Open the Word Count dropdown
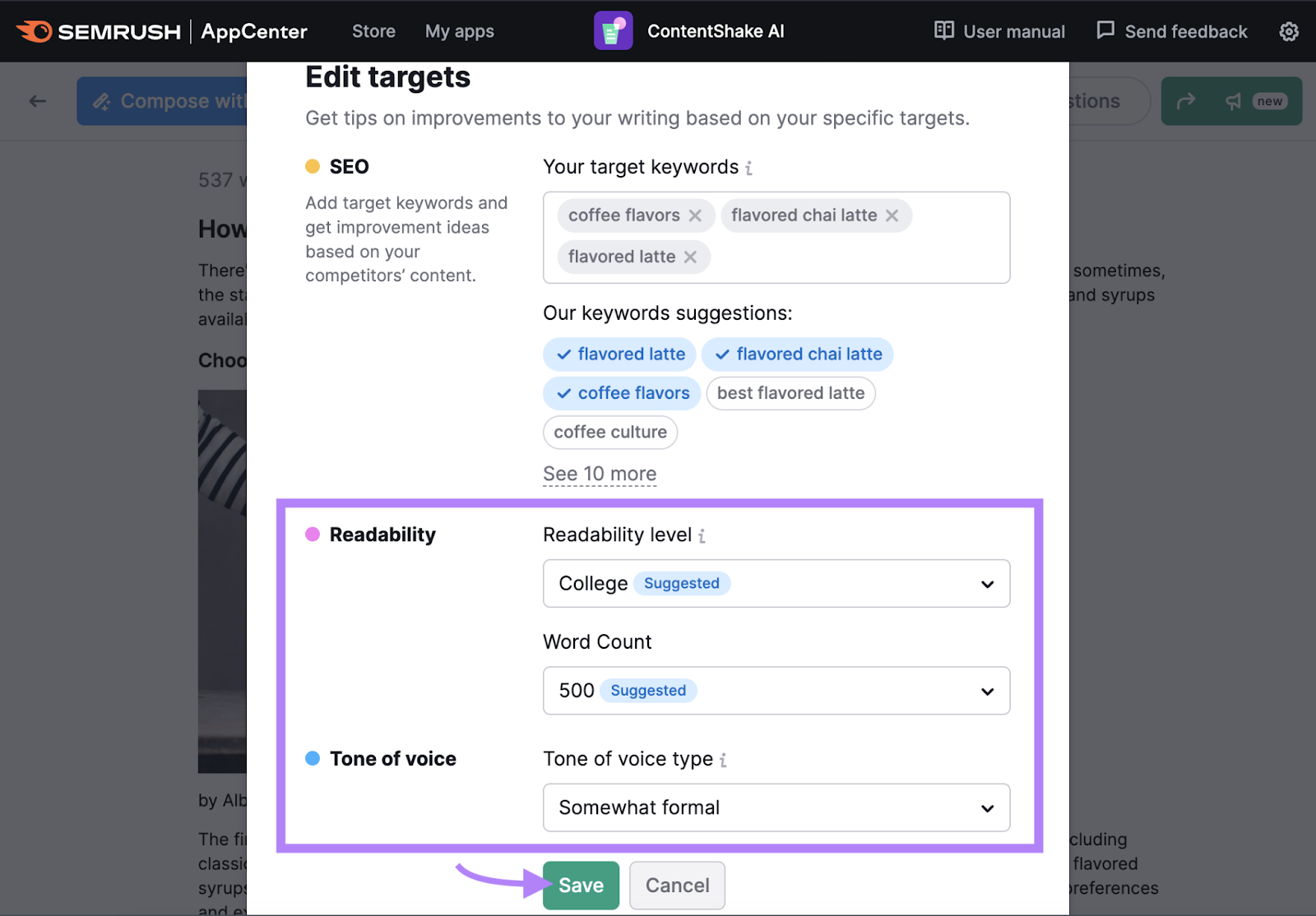This screenshot has width=1316, height=916. click(776, 691)
